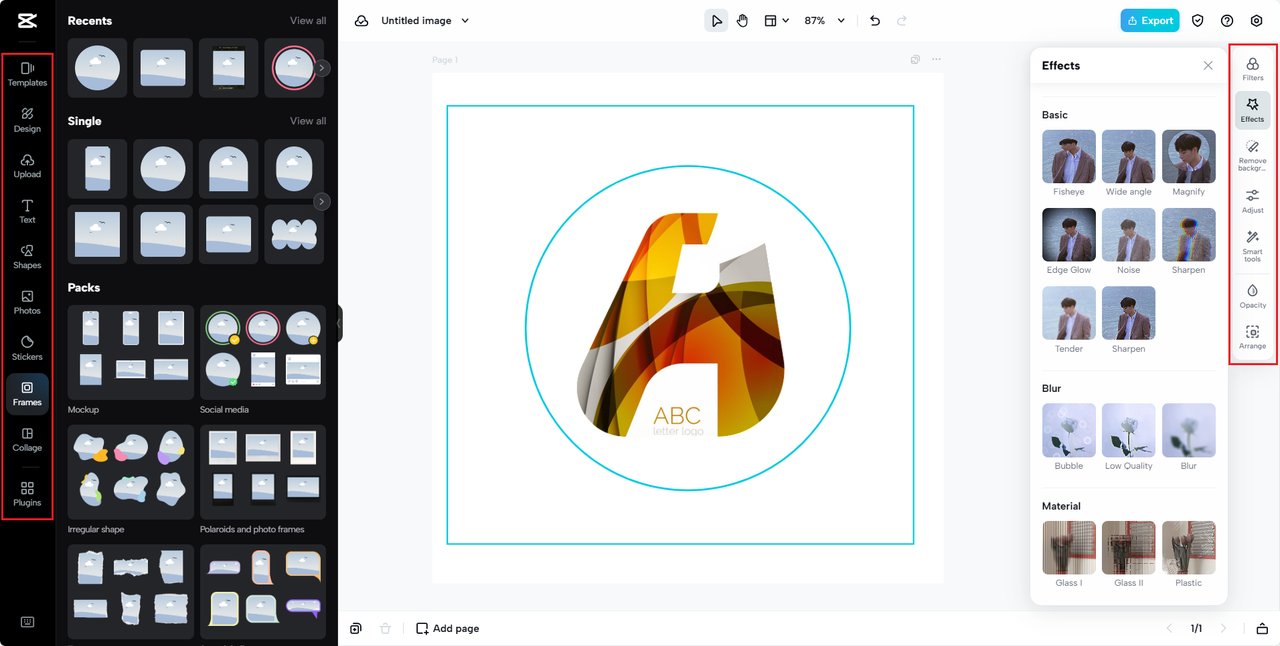Viewport: 1280px width, 646px height.
Task: Select the Effects tool in right toolbar
Action: [x=1252, y=110]
